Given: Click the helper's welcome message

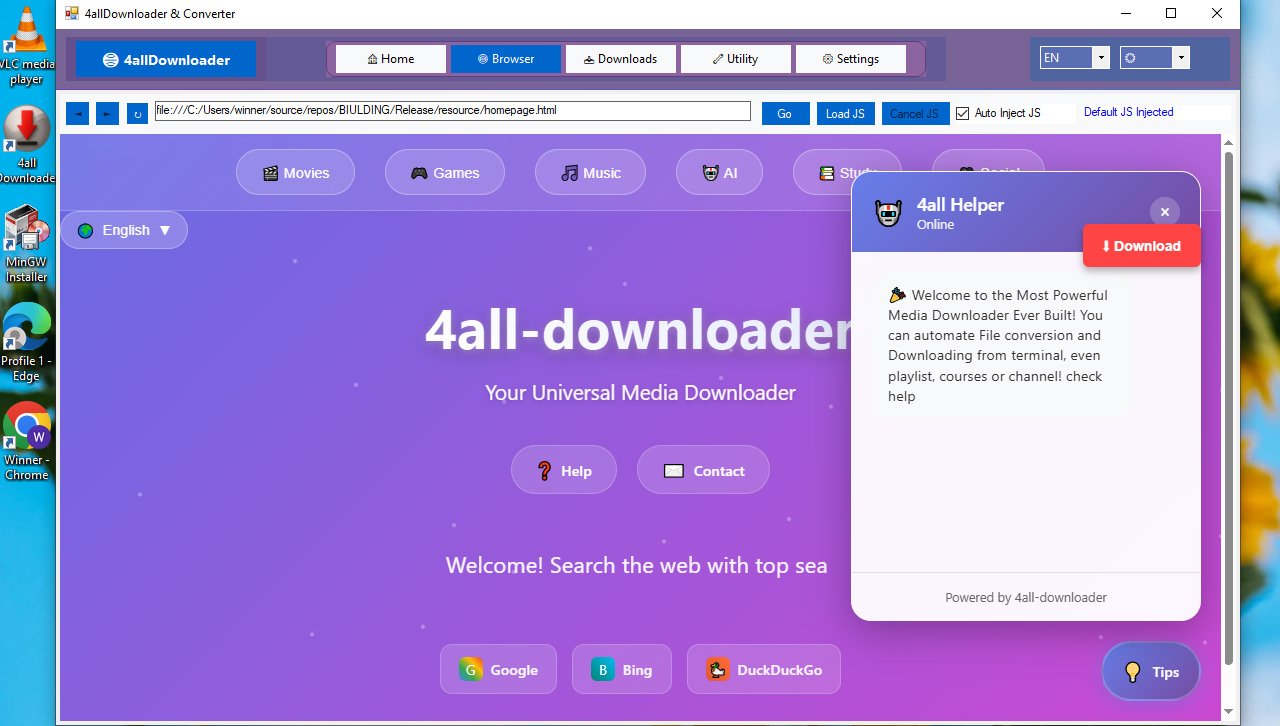Looking at the screenshot, I should pyautogui.click(x=998, y=345).
